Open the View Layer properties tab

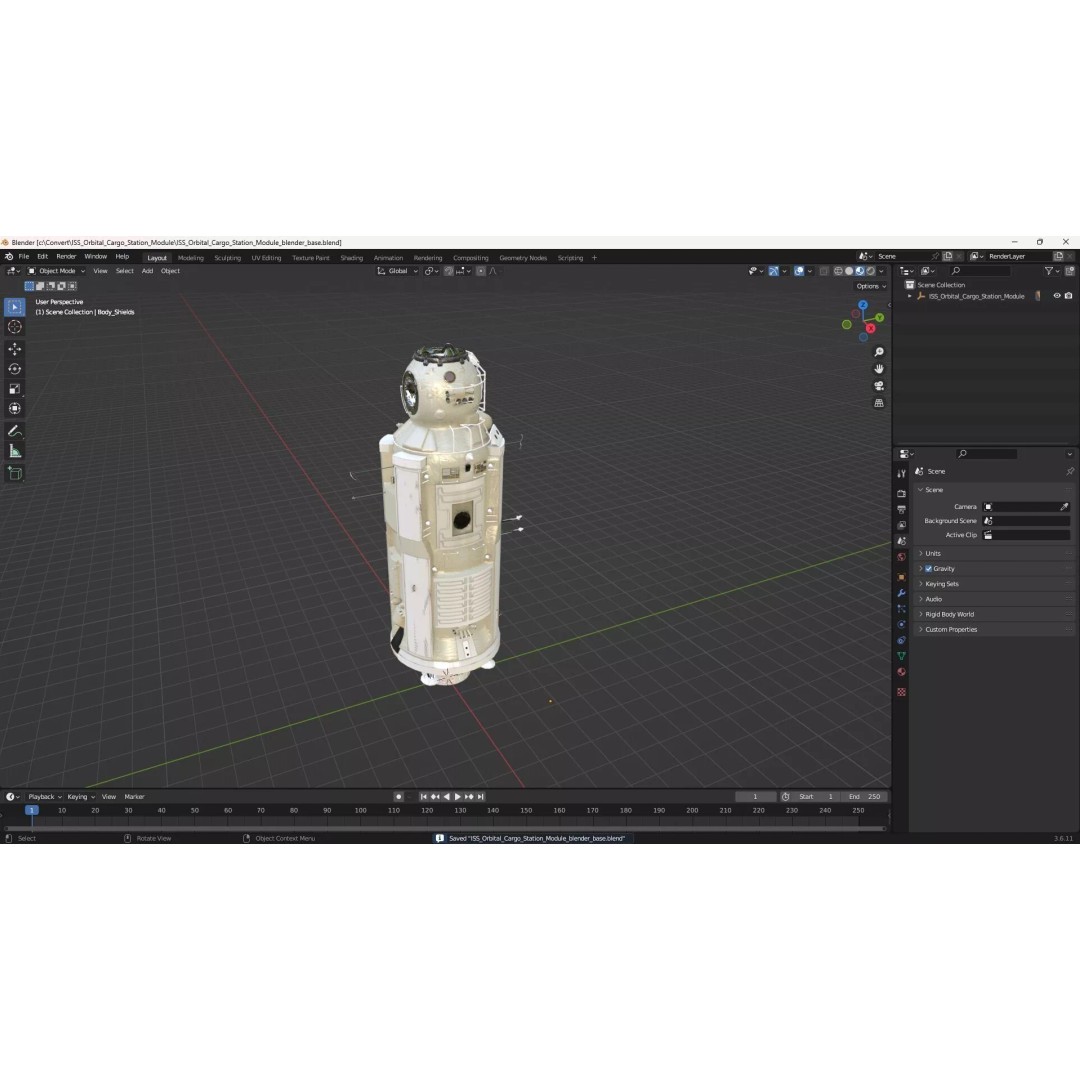(x=901, y=526)
